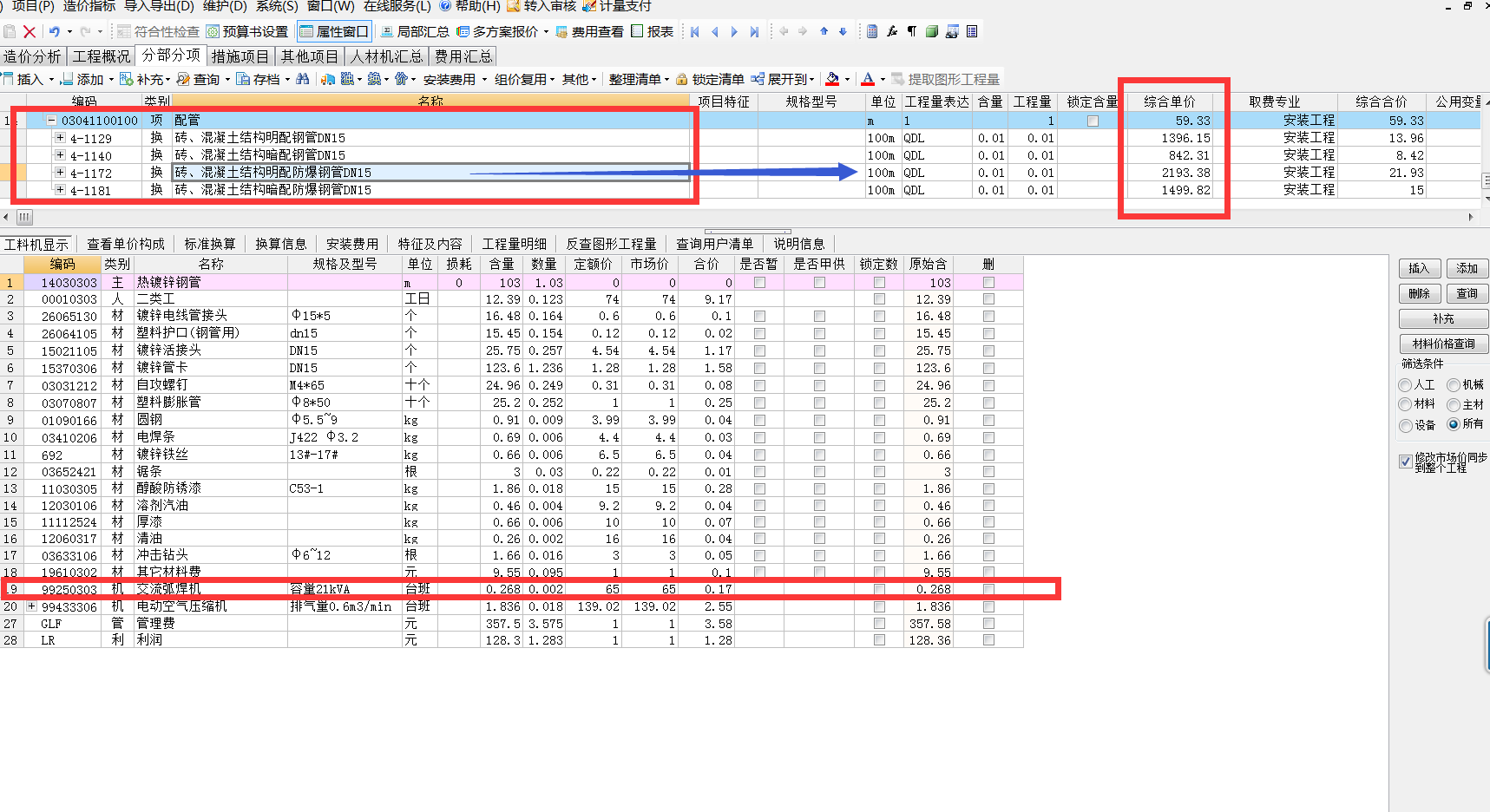Click the 插入 insert toolbar icon

(x=8, y=79)
